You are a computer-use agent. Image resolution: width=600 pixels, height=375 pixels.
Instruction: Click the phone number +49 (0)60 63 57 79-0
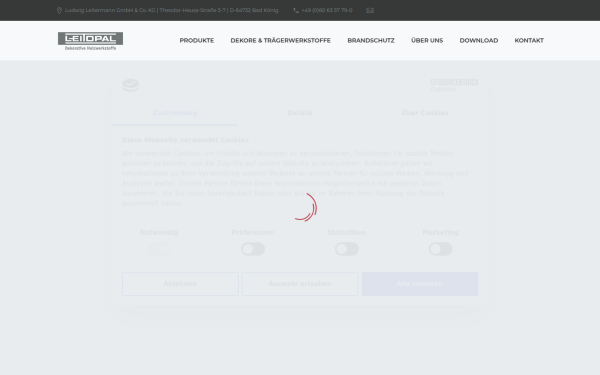point(327,10)
